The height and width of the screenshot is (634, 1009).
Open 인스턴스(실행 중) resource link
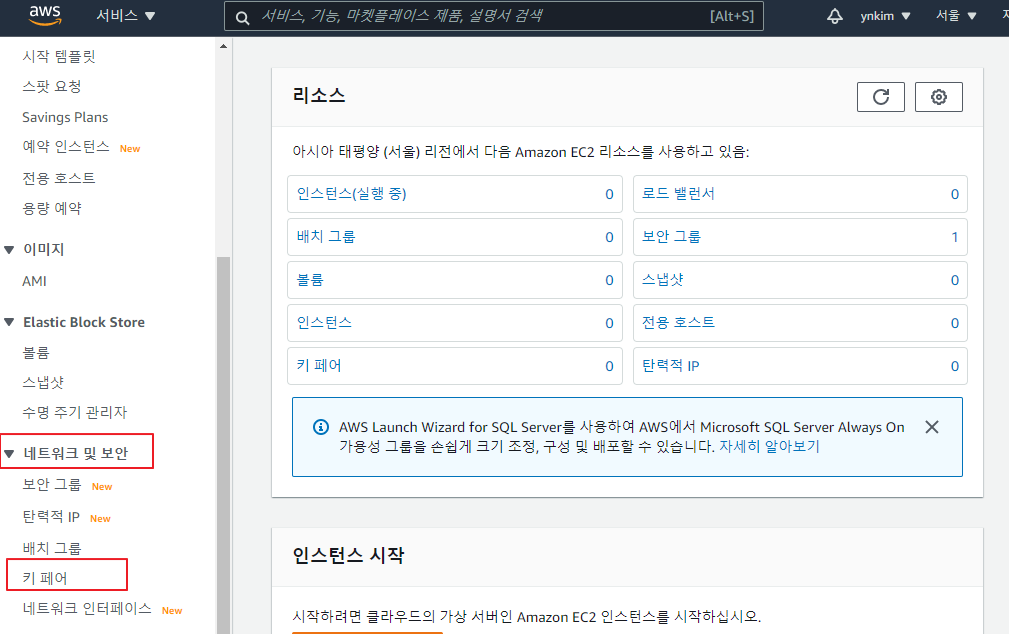351,194
